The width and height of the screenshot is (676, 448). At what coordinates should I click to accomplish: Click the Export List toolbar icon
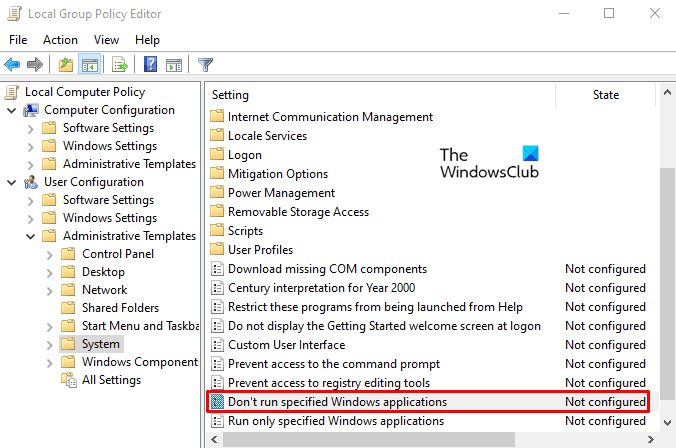coord(119,65)
